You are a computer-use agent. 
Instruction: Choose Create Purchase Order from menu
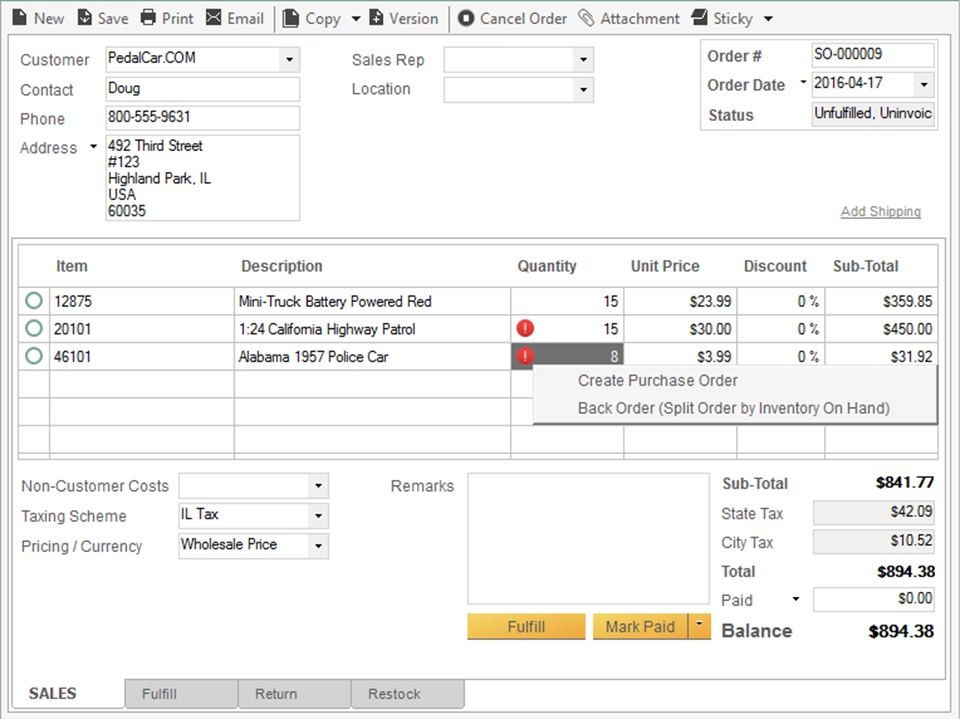(658, 380)
